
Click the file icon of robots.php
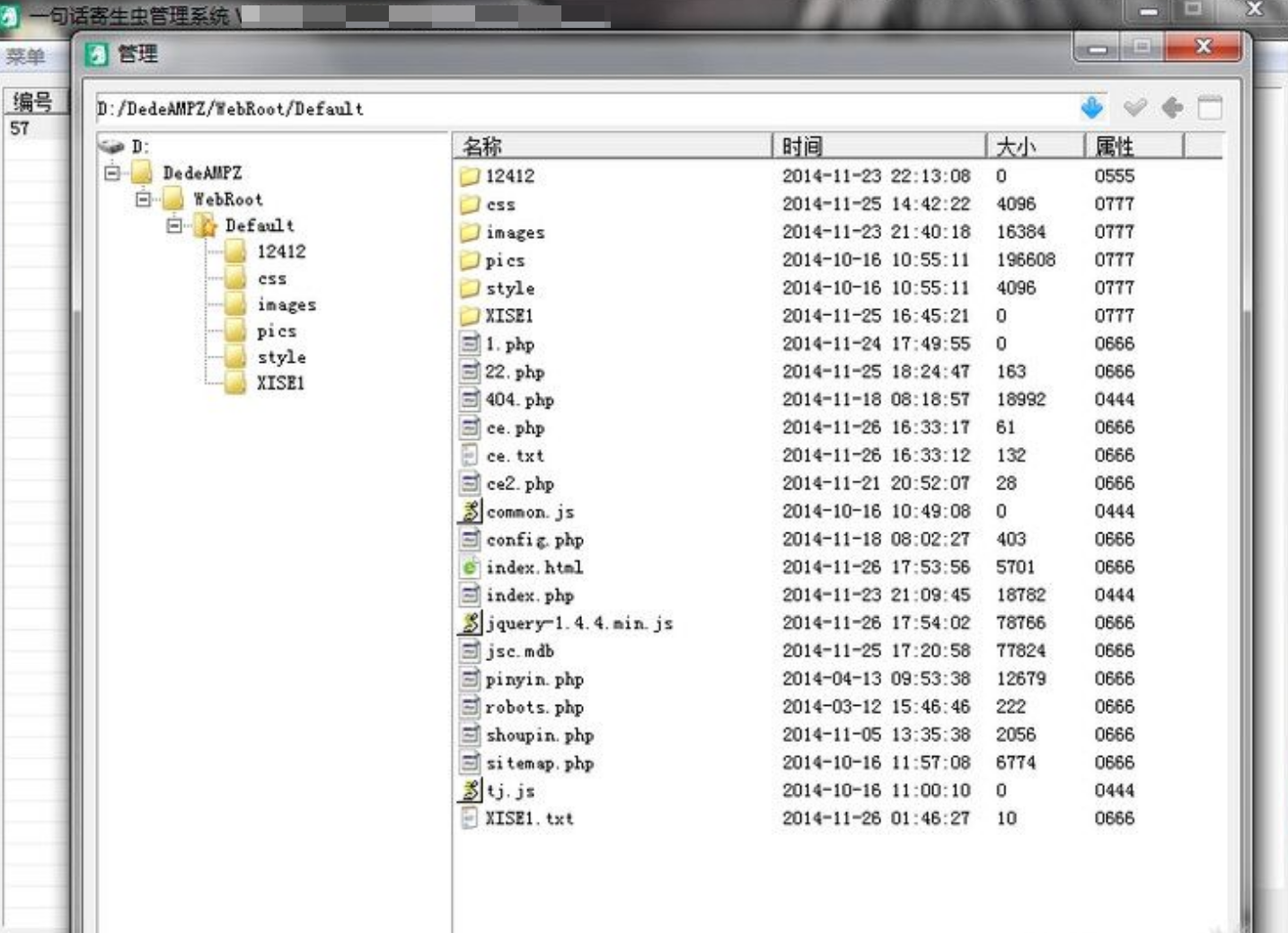tap(470, 707)
